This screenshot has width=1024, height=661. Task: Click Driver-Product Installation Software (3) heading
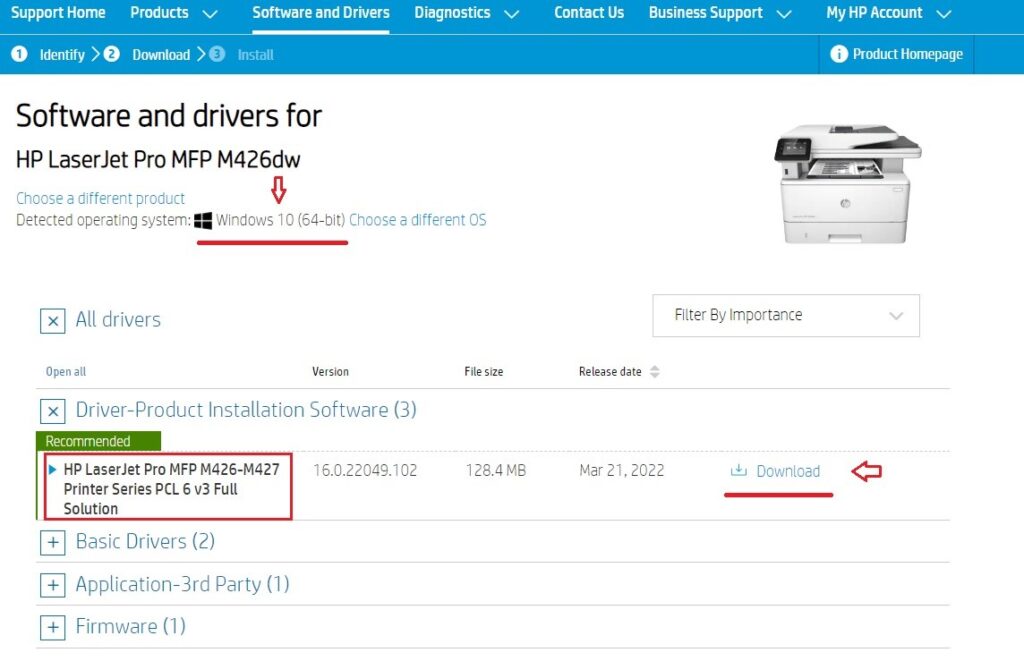tap(246, 410)
